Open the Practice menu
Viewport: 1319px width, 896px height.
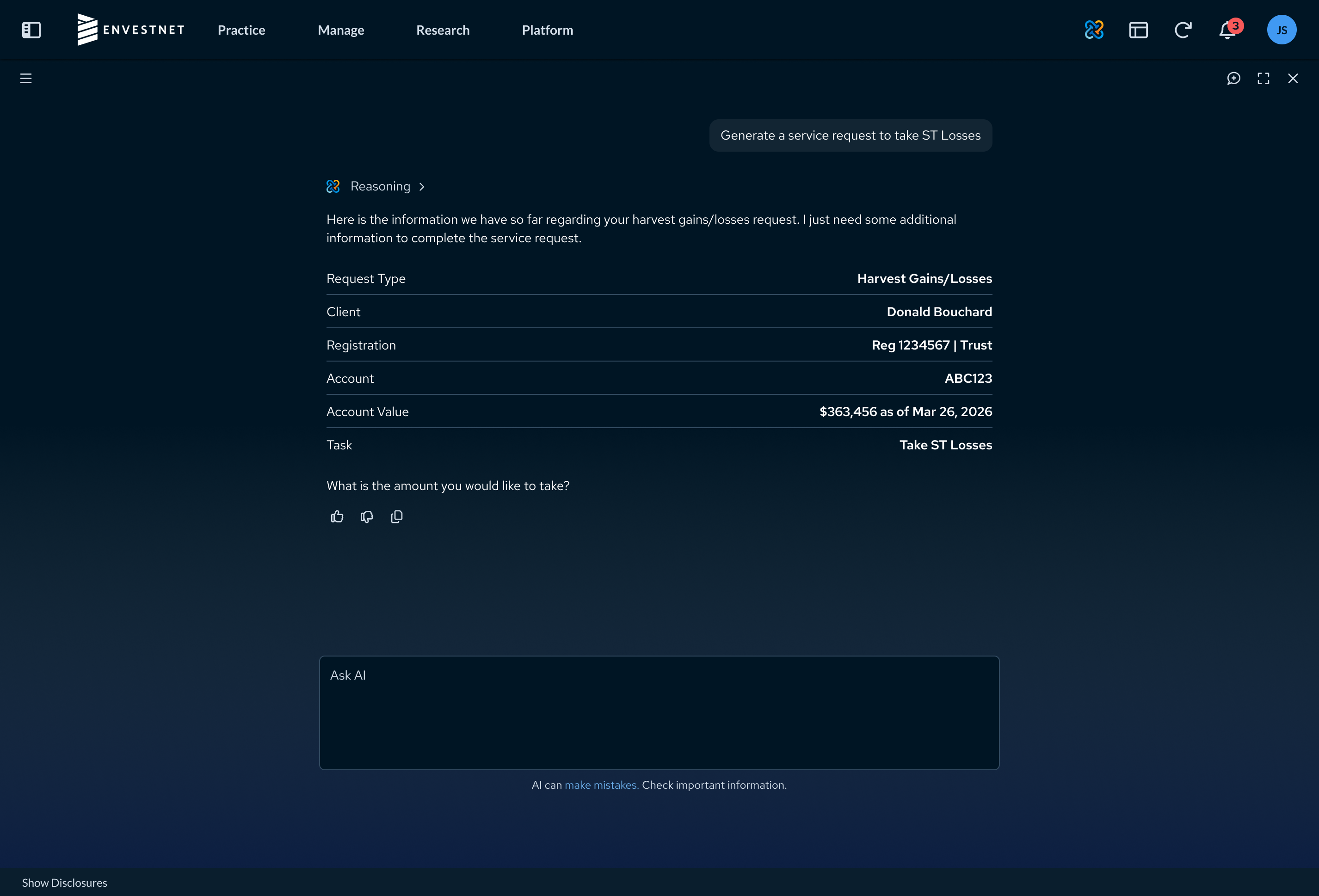tap(241, 30)
